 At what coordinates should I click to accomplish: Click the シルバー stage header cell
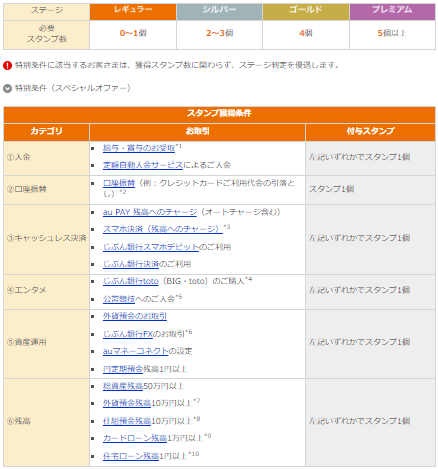(x=219, y=12)
